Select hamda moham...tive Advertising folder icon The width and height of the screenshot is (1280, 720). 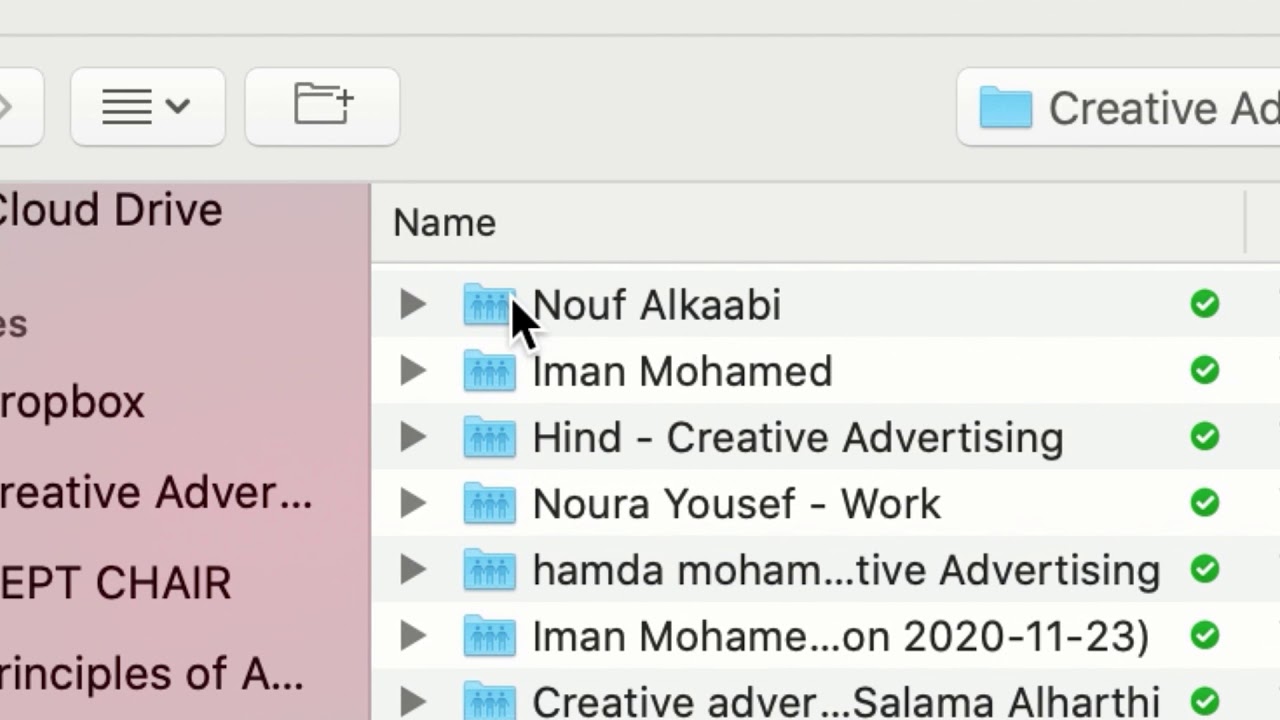click(x=489, y=569)
